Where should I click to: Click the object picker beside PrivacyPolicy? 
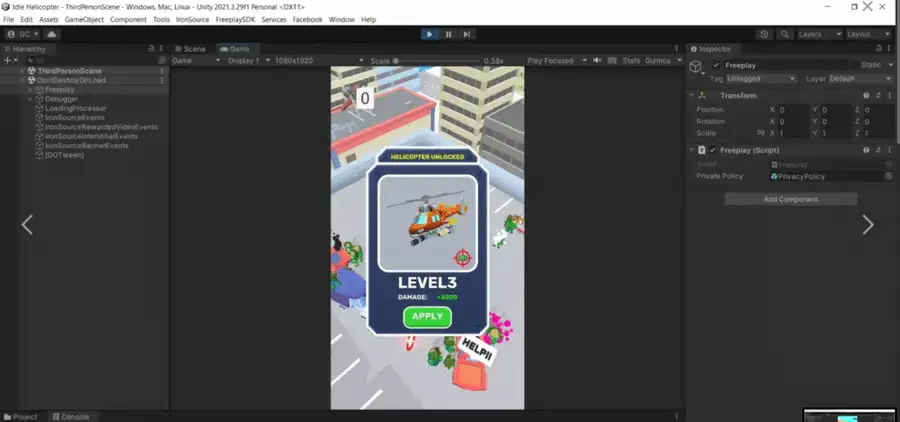click(888, 176)
